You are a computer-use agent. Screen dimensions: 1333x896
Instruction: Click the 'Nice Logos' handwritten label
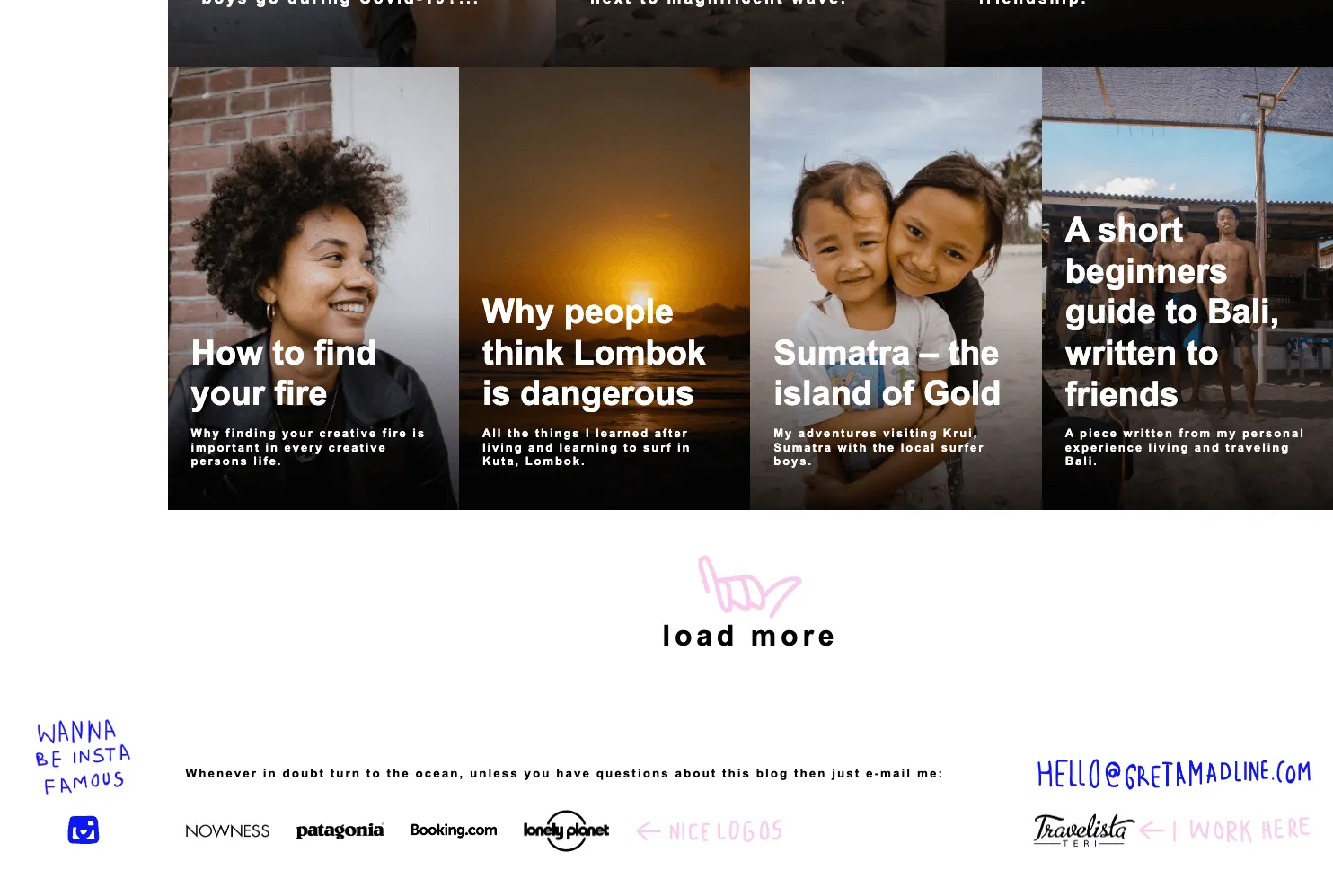click(725, 831)
